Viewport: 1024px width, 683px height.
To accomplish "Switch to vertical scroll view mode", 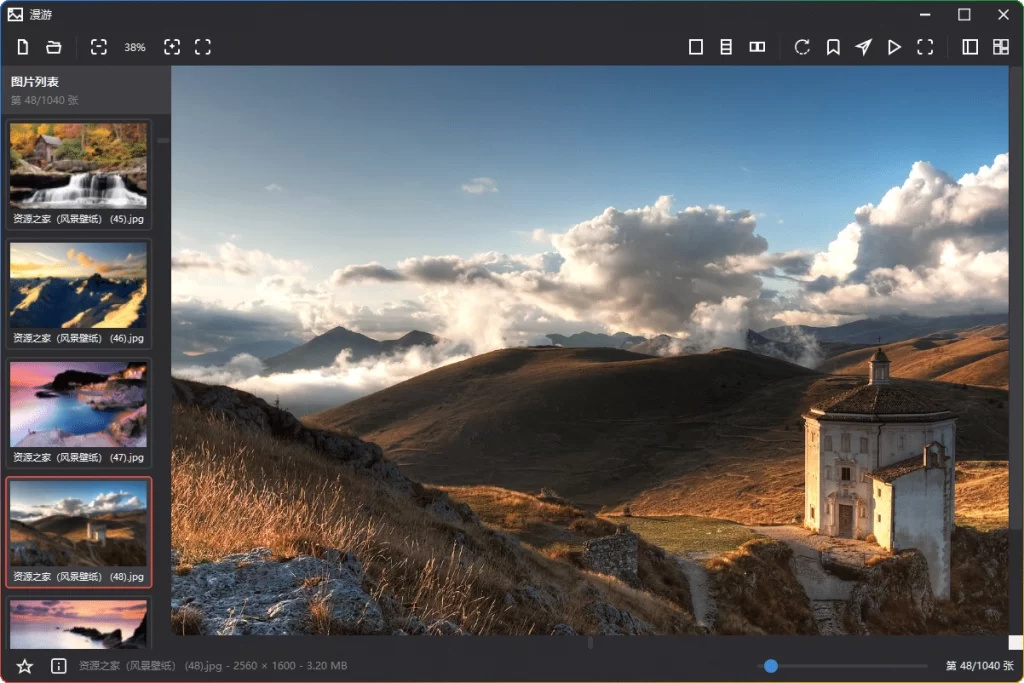I will pos(727,46).
